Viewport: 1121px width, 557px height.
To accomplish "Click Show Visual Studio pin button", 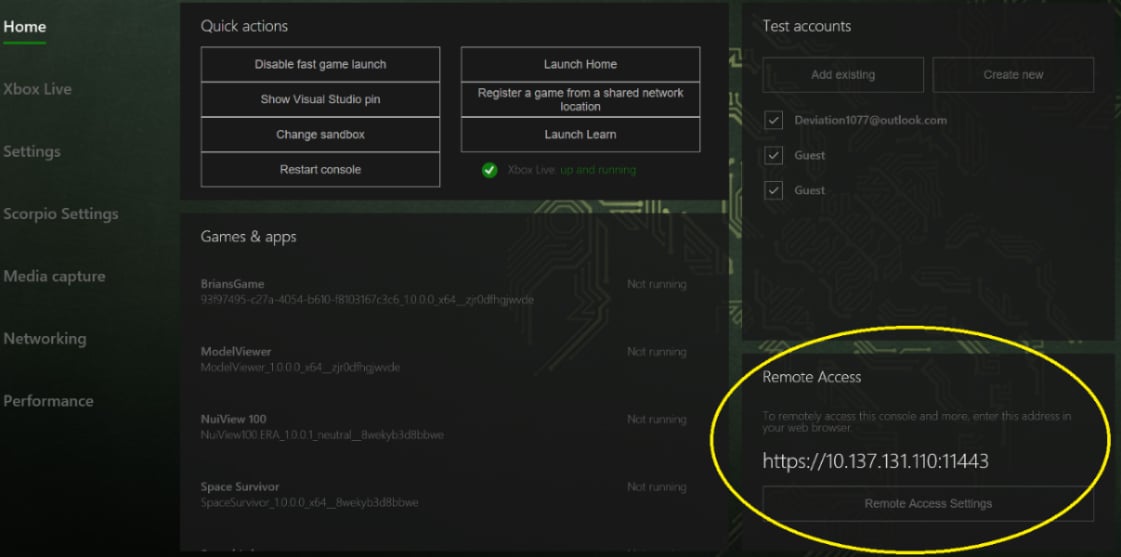I will point(320,99).
